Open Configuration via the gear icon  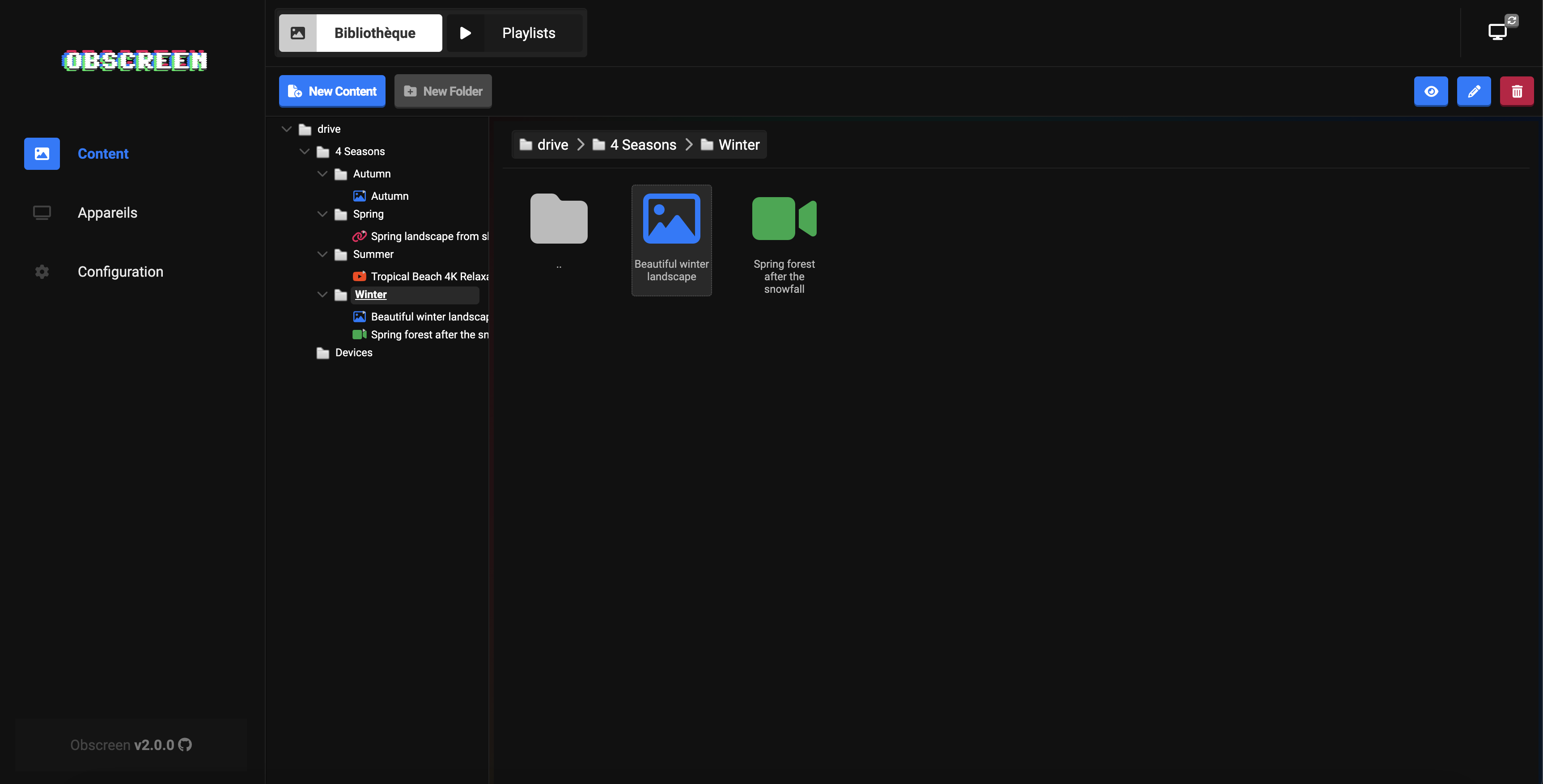(41, 271)
